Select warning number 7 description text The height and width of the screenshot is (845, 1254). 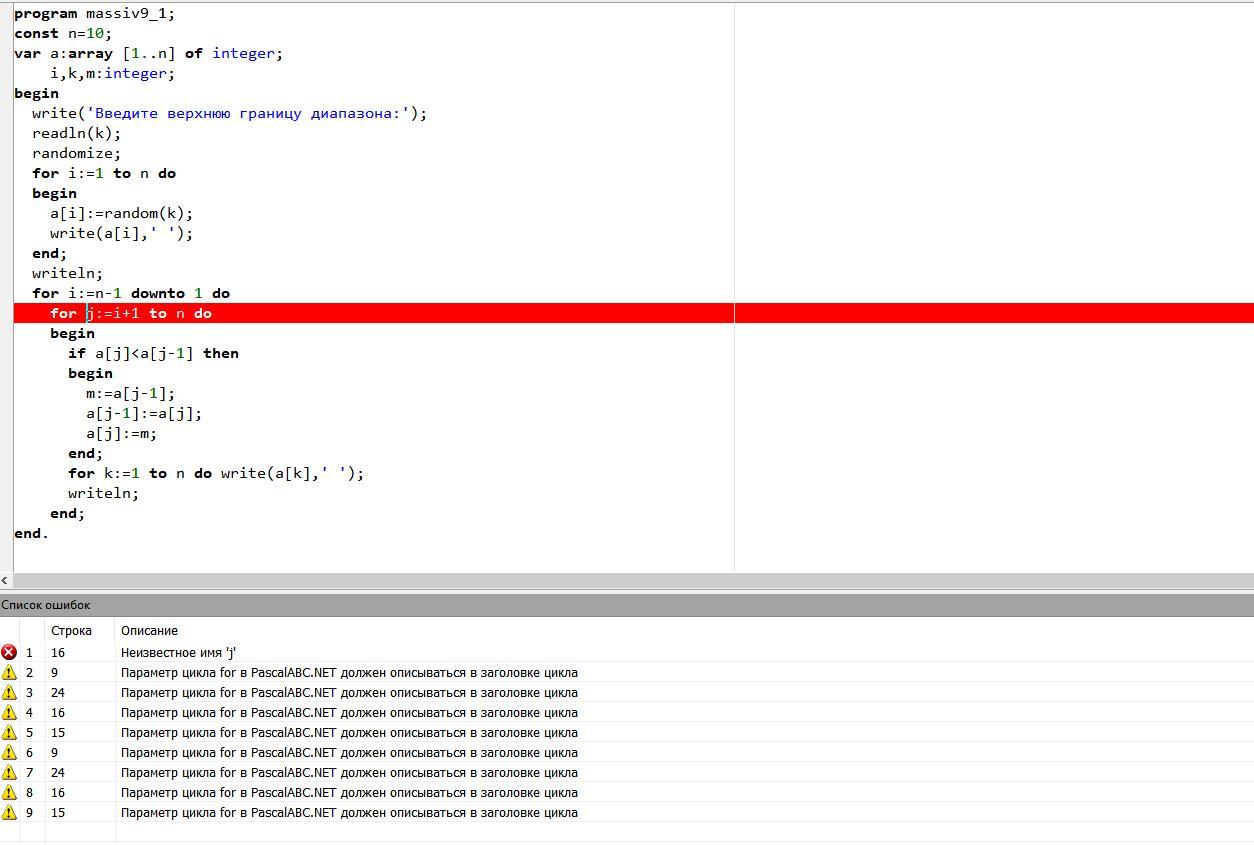tap(349, 772)
